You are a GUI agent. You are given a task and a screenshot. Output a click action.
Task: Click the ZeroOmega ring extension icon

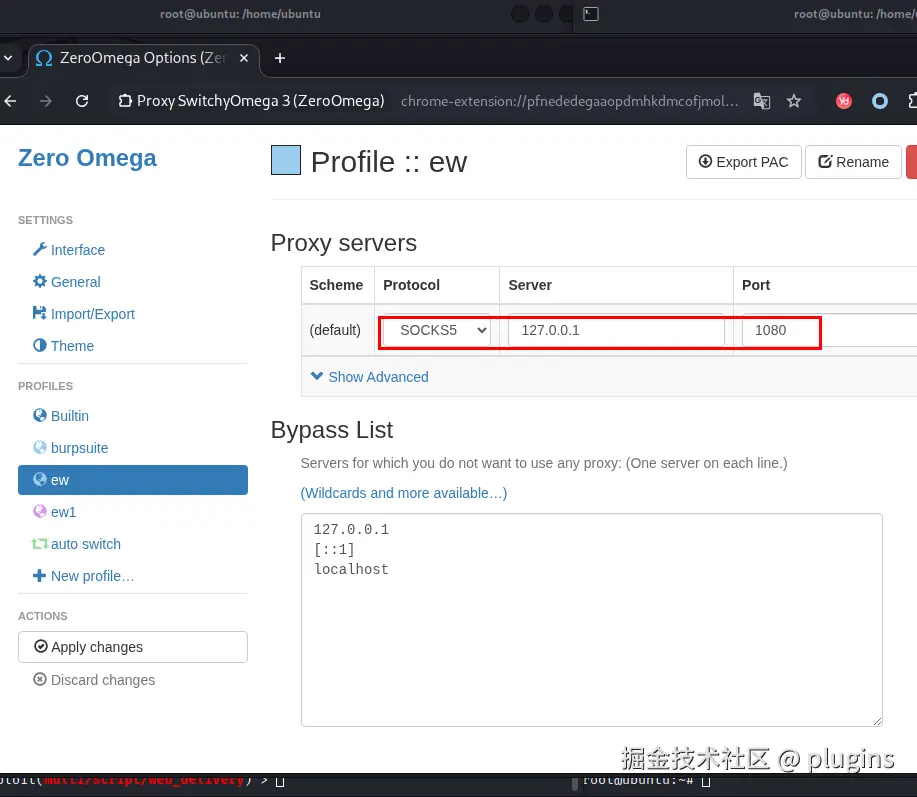(880, 101)
